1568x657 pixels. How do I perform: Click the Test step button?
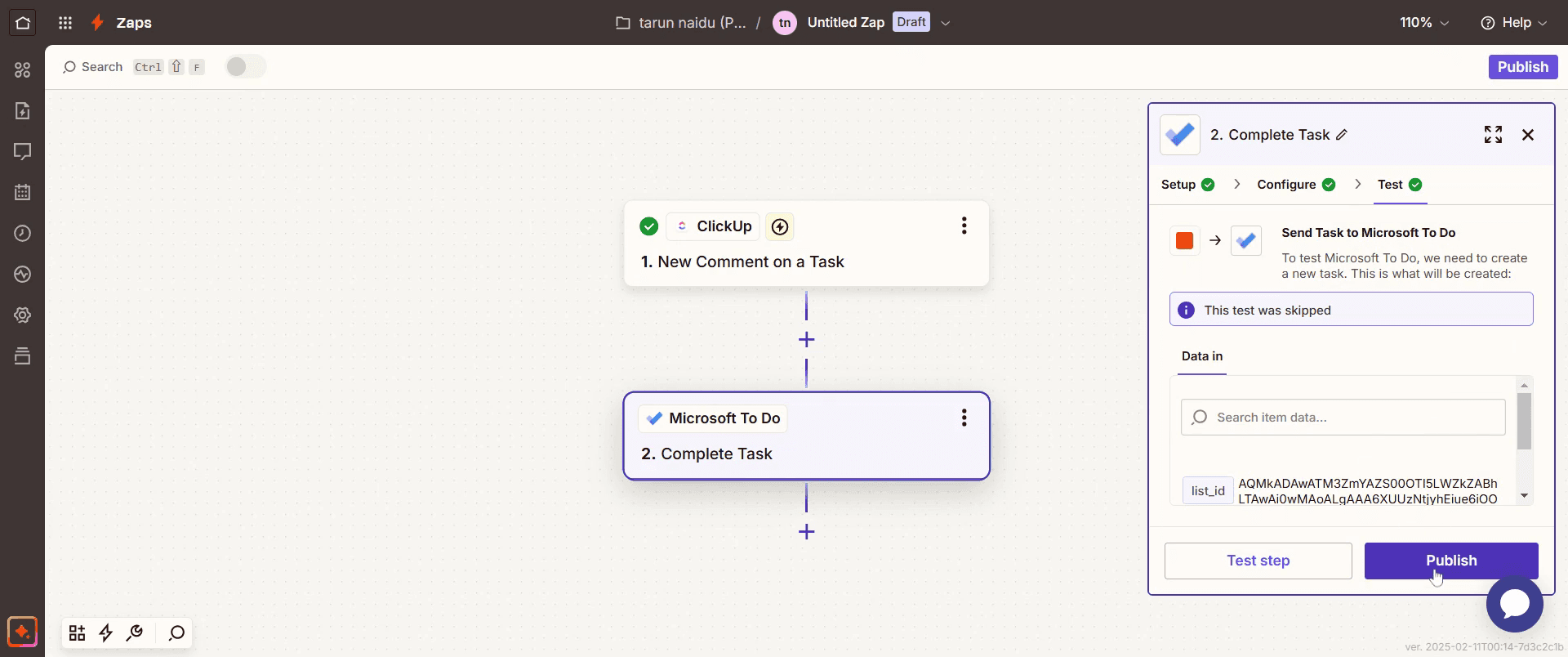(x=1258, y=561)
